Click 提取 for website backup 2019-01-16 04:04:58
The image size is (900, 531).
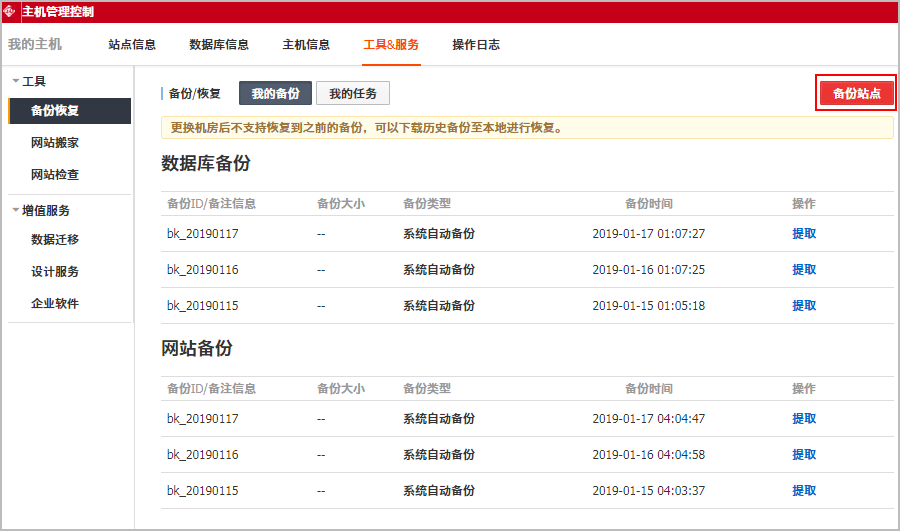click(x=804, y=455)
